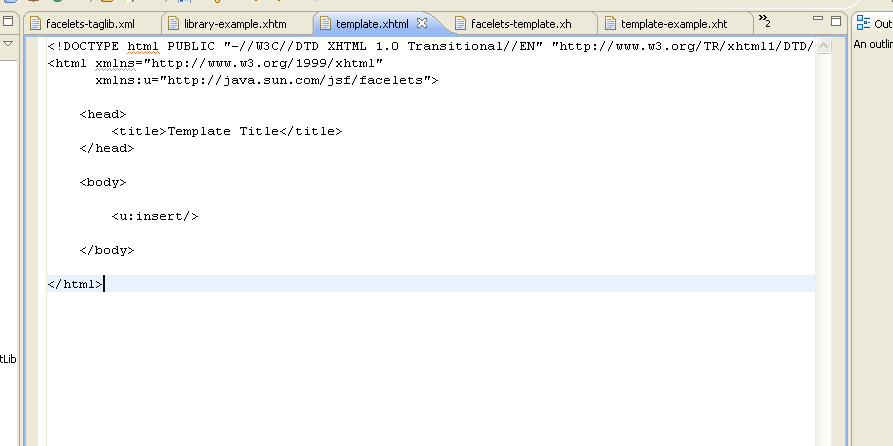Open the left panel view menu triangle
893x446 pixels.
coord(7,44)
